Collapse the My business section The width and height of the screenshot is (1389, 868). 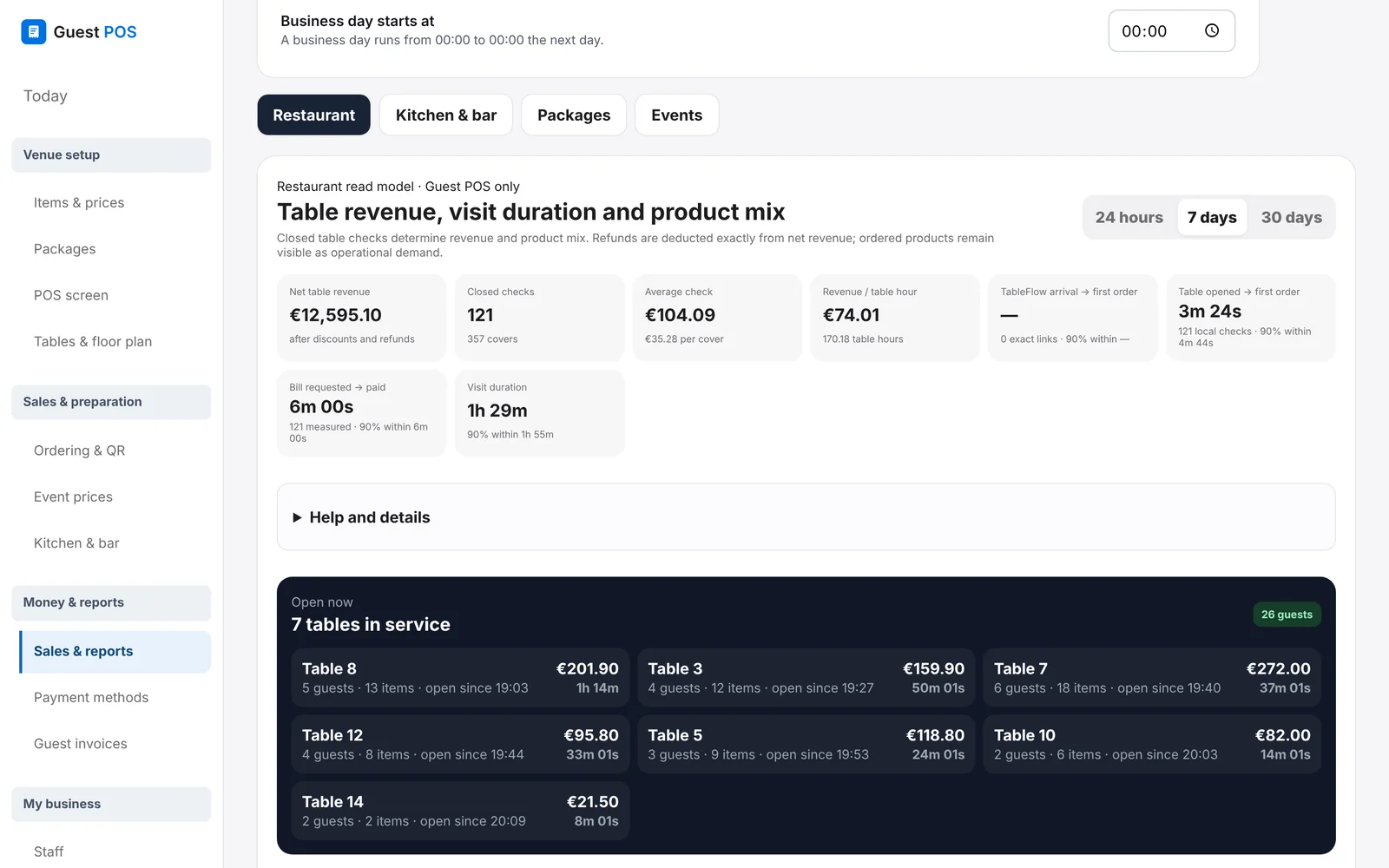(111, 804)
